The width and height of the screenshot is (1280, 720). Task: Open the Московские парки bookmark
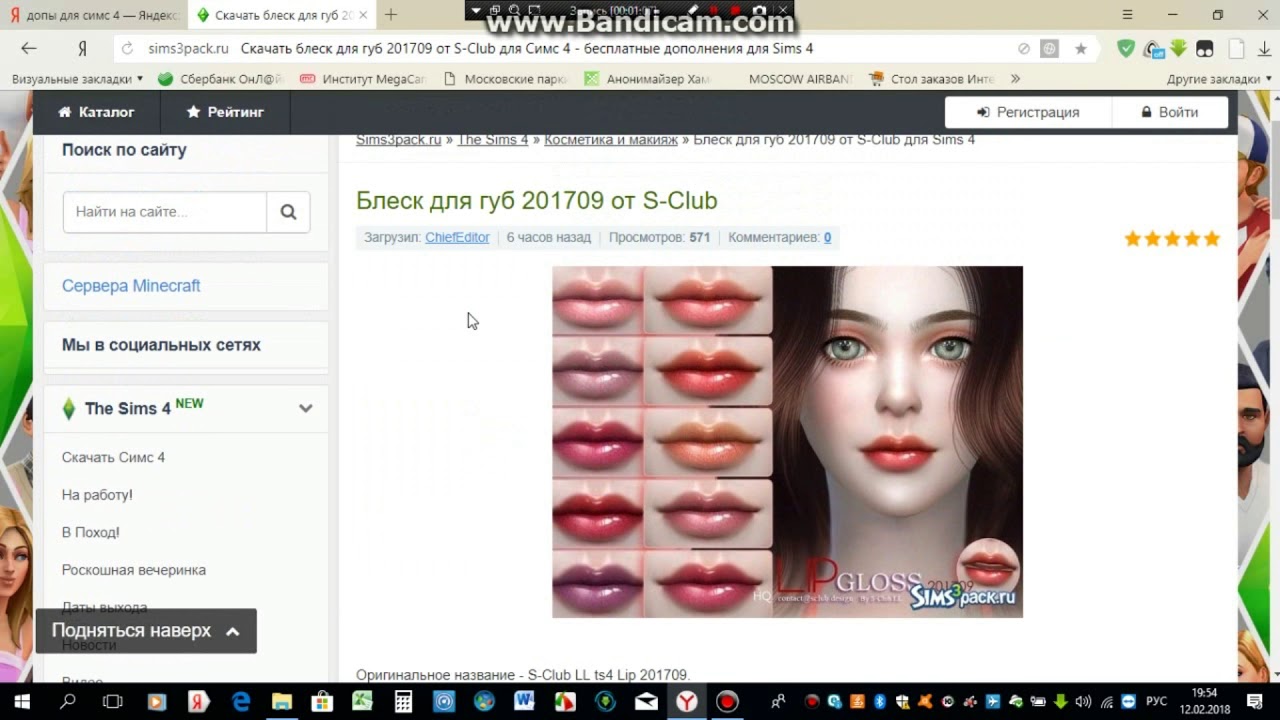point(505,79)
